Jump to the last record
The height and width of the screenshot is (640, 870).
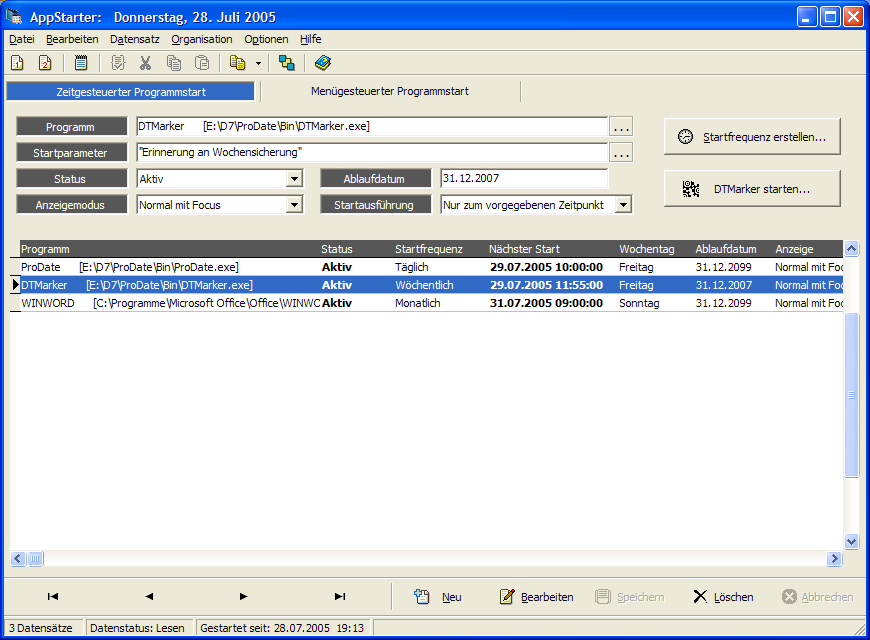(339, 597)
